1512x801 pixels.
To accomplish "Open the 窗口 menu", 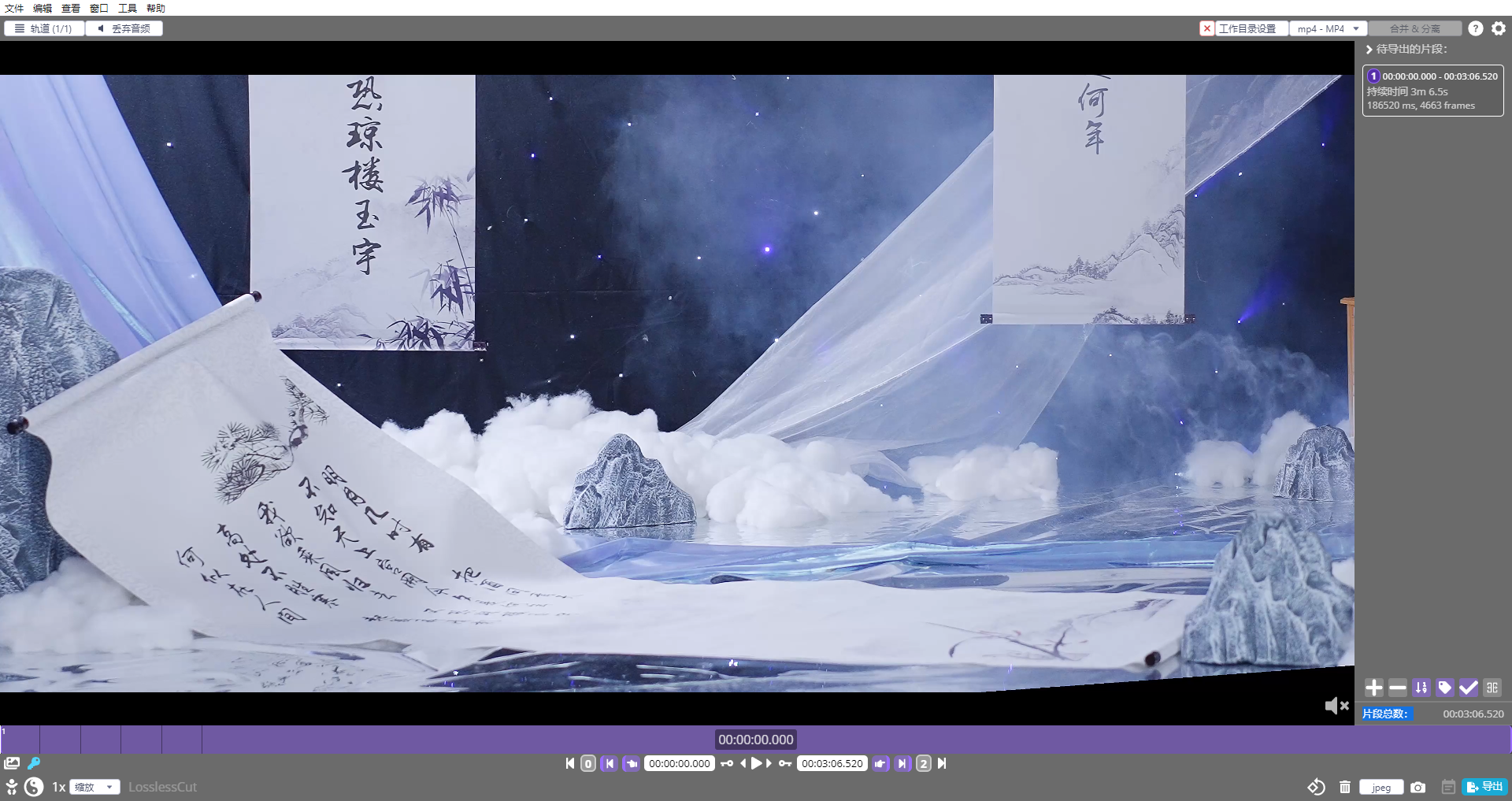I will pos(99,8).
